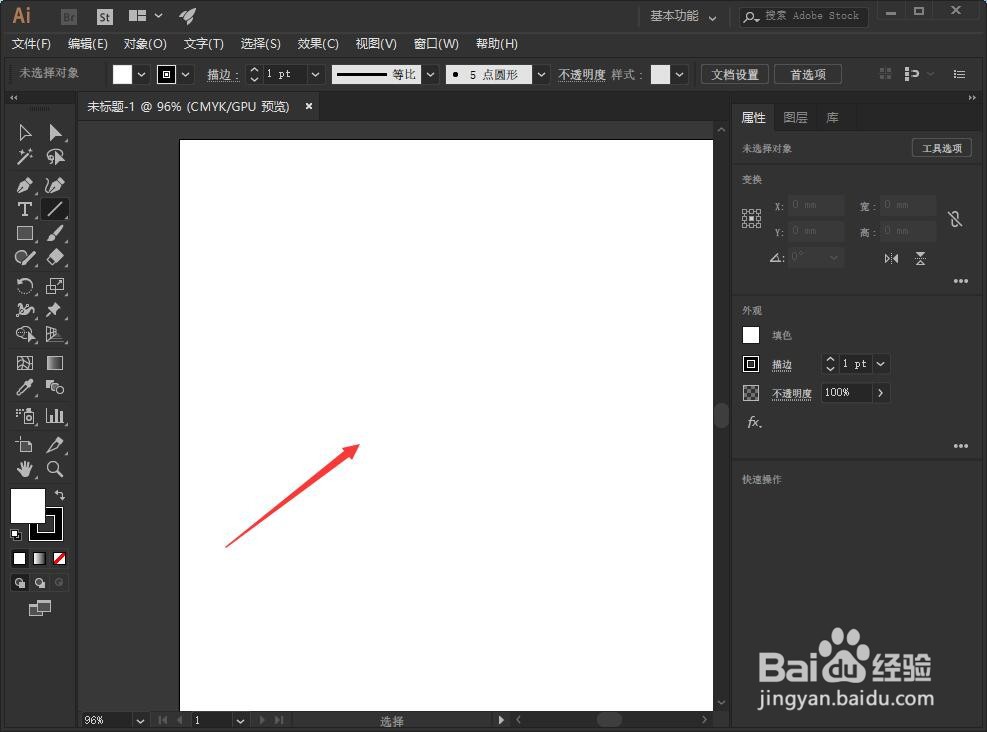987x732 pixels.
Task: Select the Curvature tool
Action: (55, 185)
